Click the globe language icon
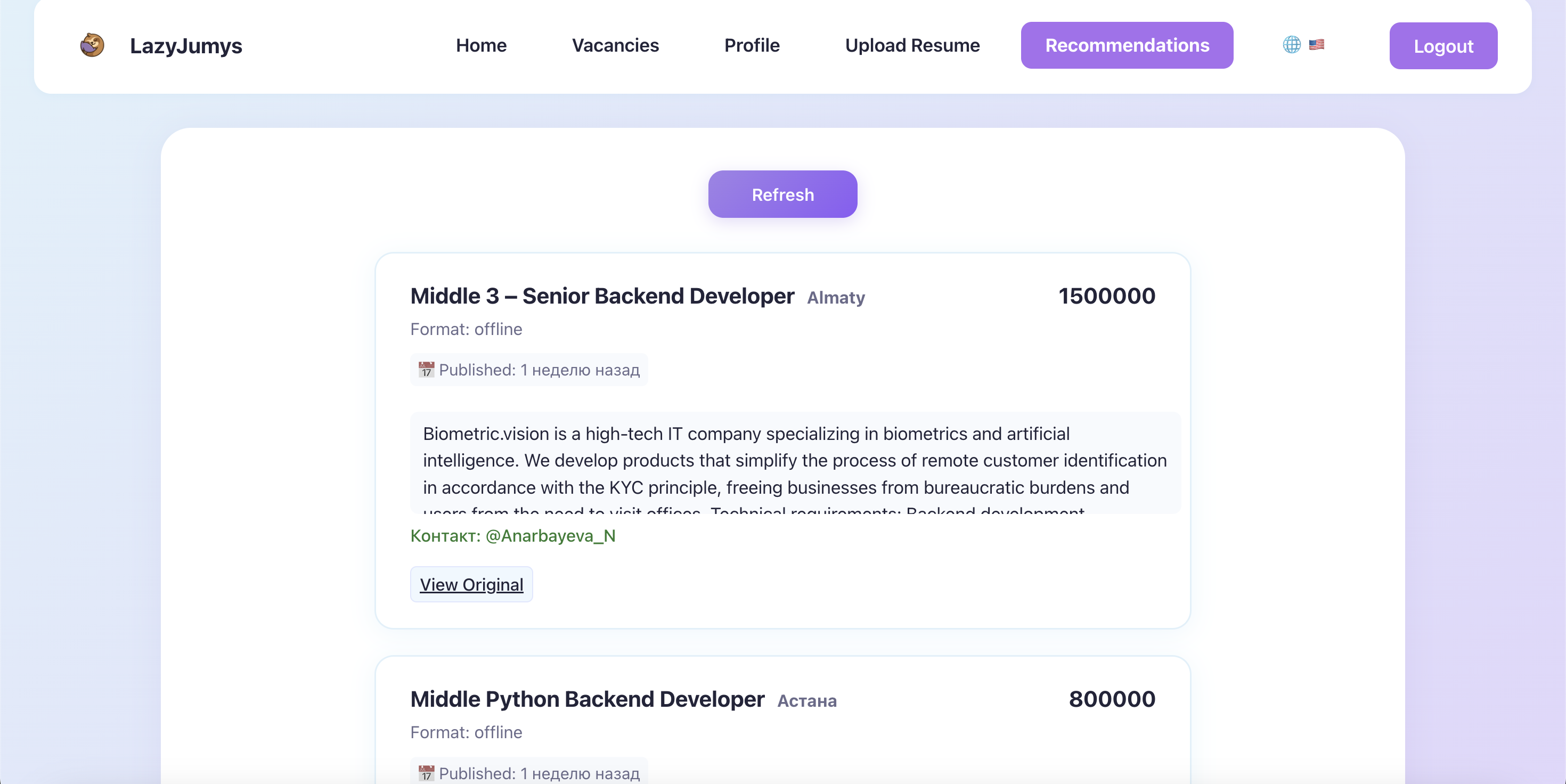This screenshot has width=1566, height=784. 1292,44
